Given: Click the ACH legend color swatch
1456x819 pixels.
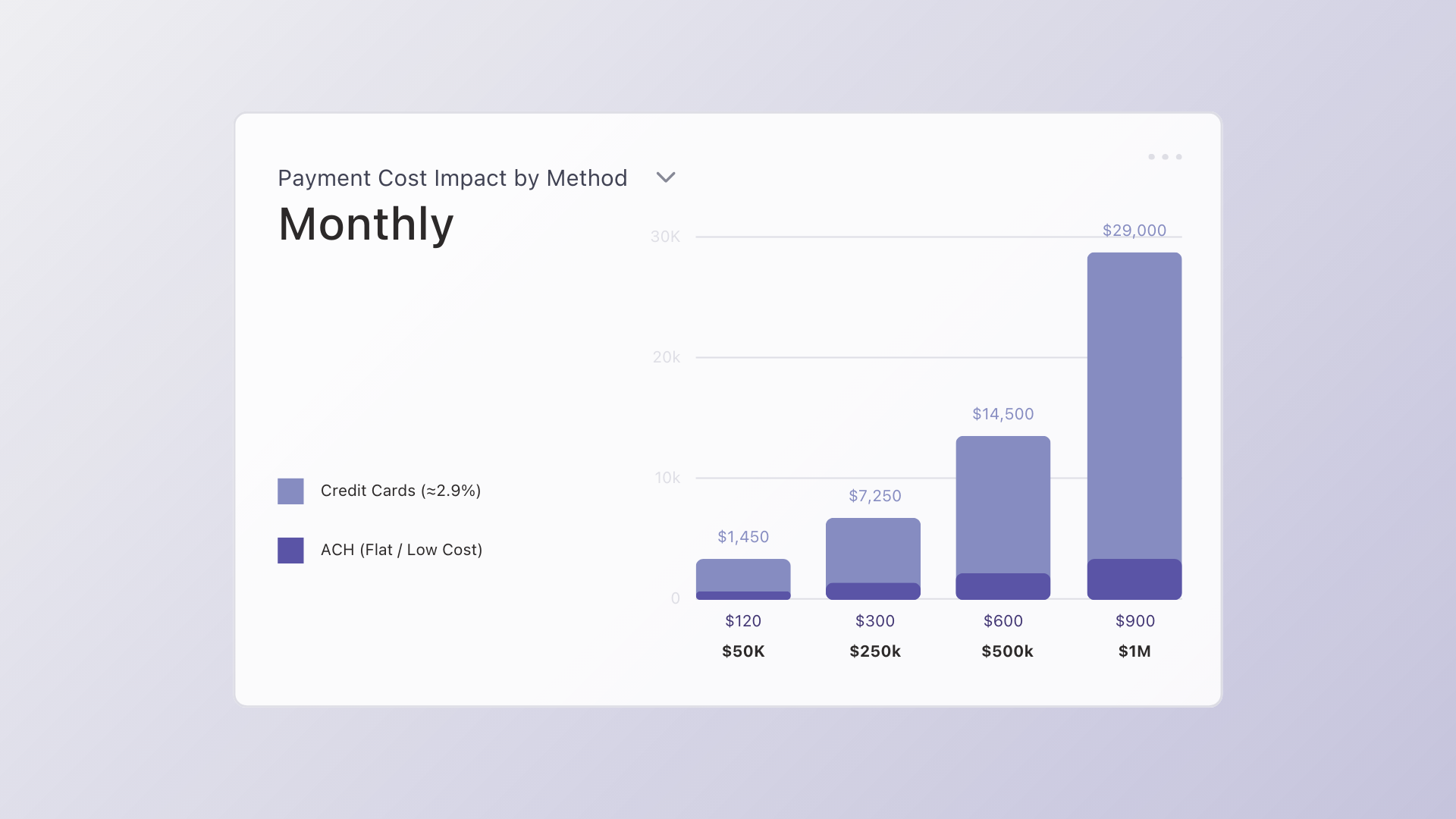Looking at the screenshot, I should [x=290, y=551].
